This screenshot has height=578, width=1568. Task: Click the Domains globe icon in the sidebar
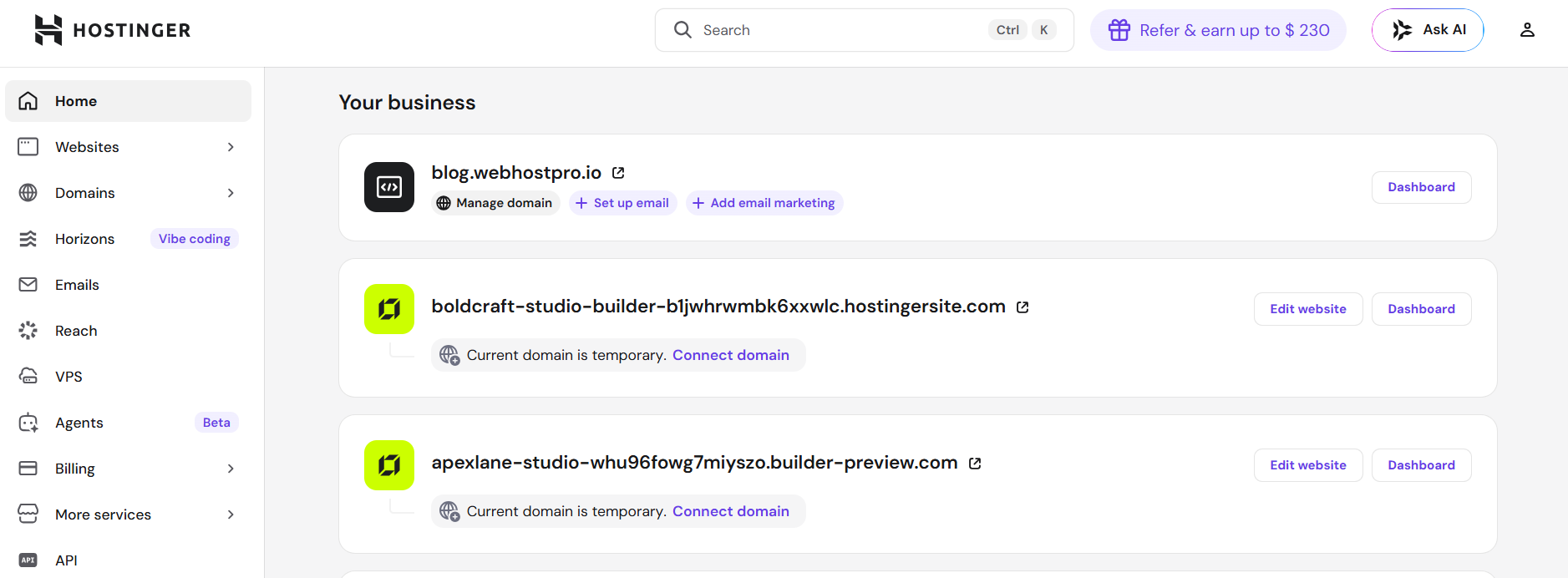[28, 193]
